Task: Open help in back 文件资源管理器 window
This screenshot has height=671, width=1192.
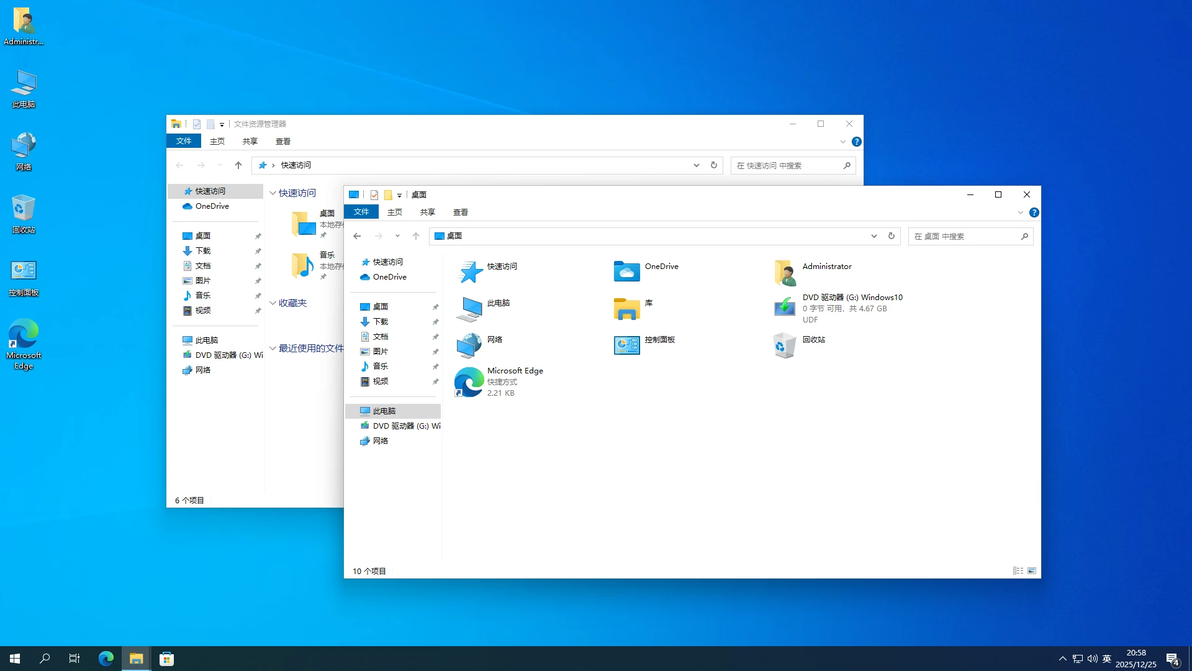Action: click(857, 142)
